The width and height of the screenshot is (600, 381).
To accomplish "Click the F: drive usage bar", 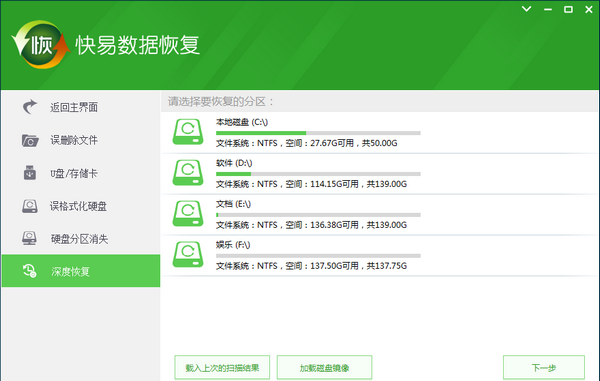I will click(318, 256).
